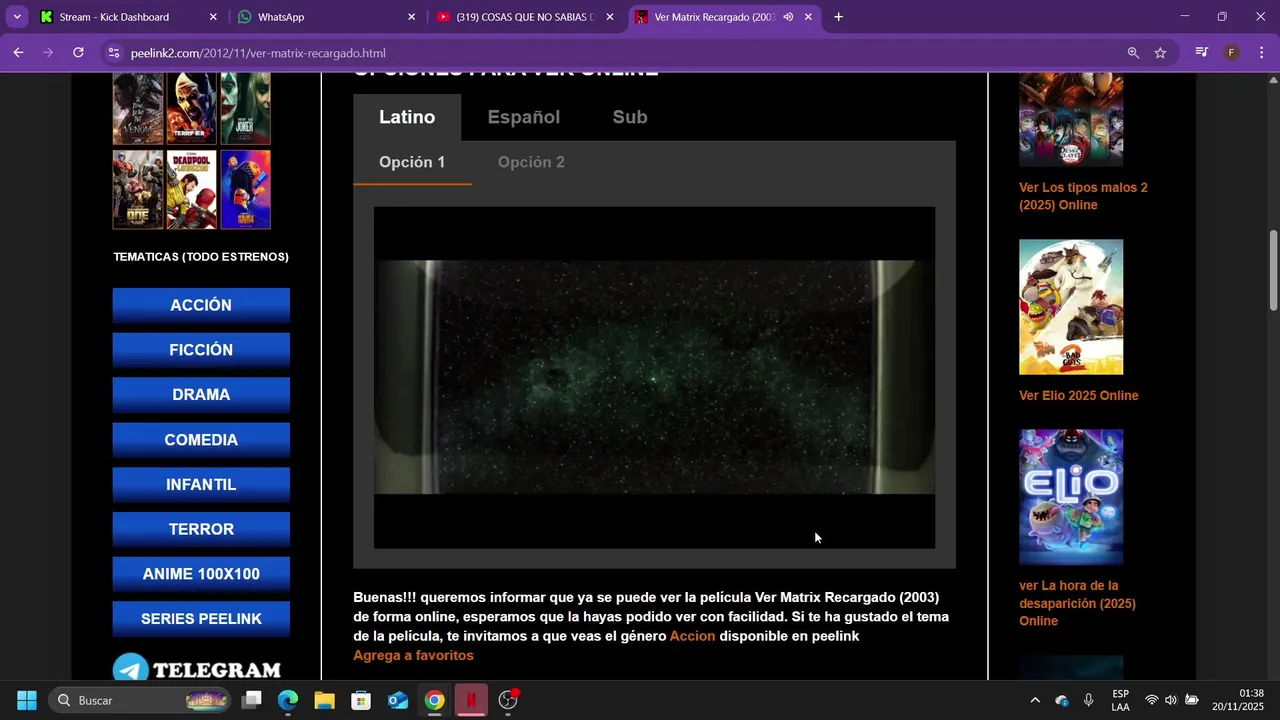Open the INFANTIL category button
Image resolution: width=1280 pixels, height=720 pixels.
(x=201, y=484)
